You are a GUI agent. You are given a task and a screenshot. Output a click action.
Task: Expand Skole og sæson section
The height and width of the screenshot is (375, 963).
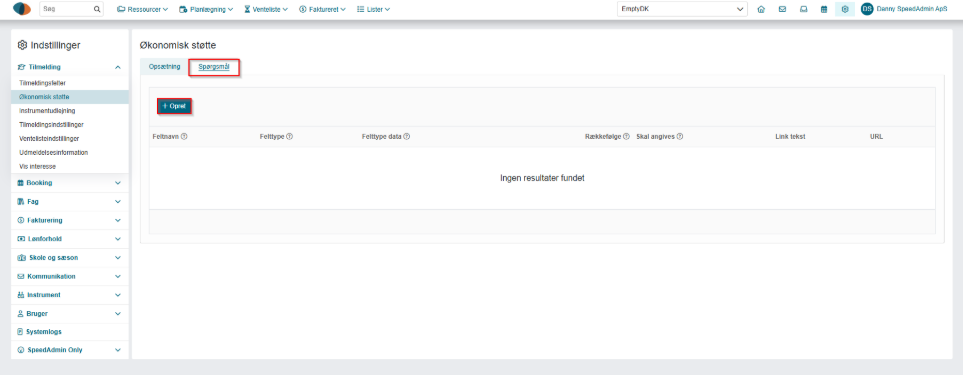(x=69, y=258)
